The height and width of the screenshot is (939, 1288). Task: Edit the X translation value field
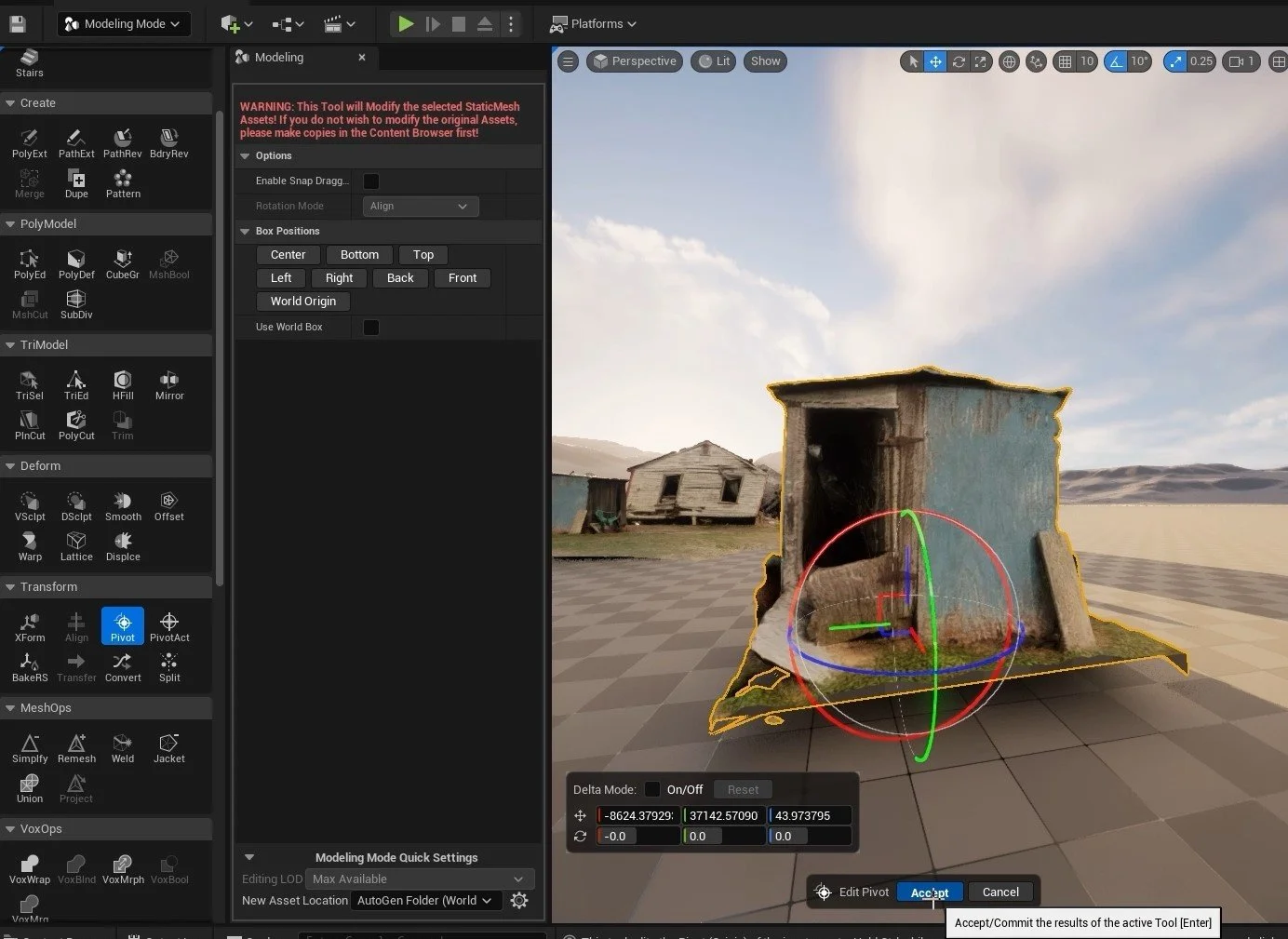[x=637, y=815]
